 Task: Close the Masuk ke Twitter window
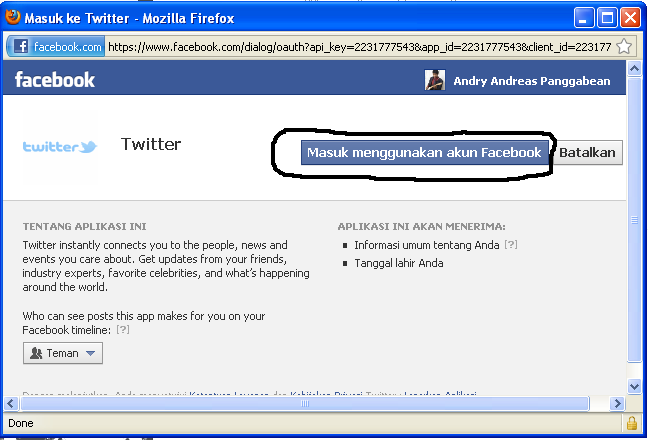[630, 18]
